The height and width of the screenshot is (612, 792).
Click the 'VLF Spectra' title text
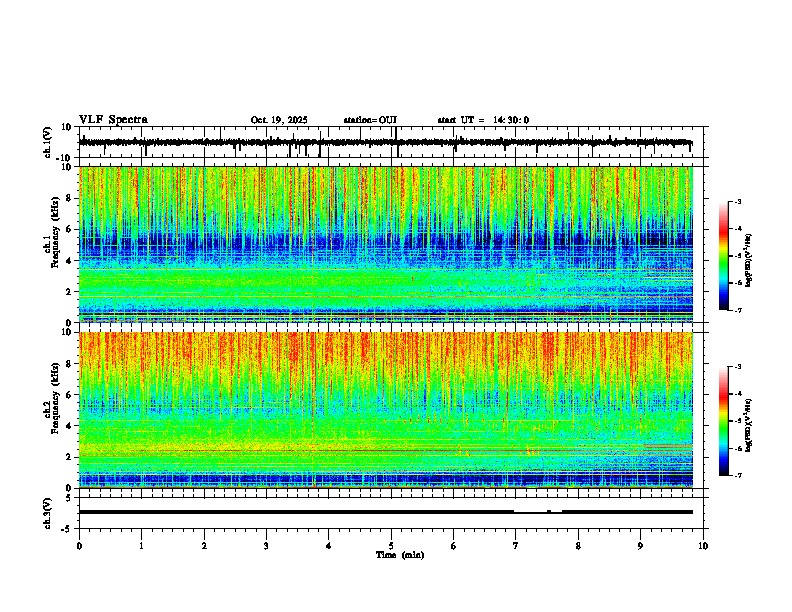[113, 120]
